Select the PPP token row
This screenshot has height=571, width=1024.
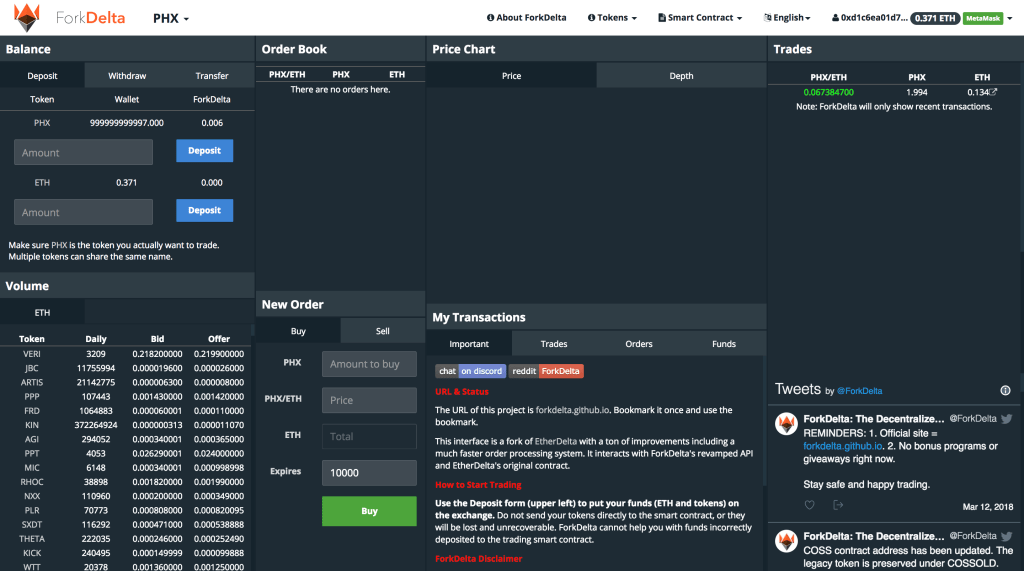pyautogui.click(x=125, y=397)
